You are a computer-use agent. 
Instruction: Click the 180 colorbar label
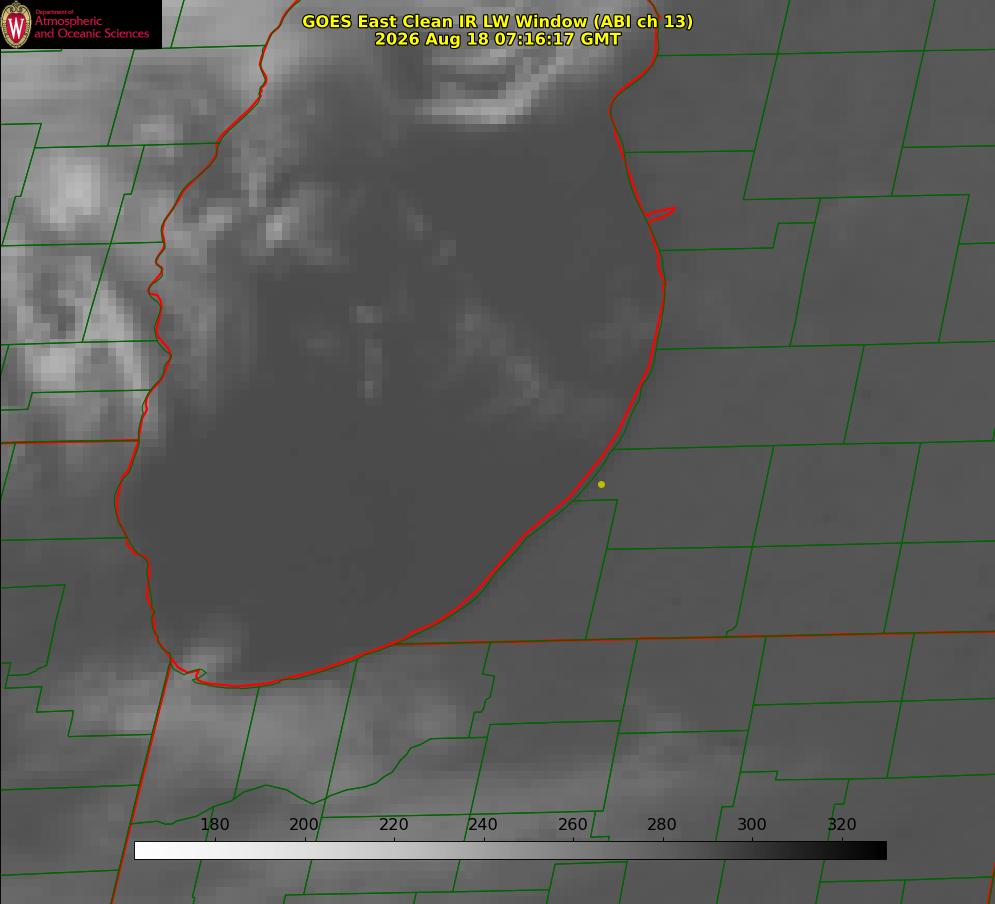(214, 824)
